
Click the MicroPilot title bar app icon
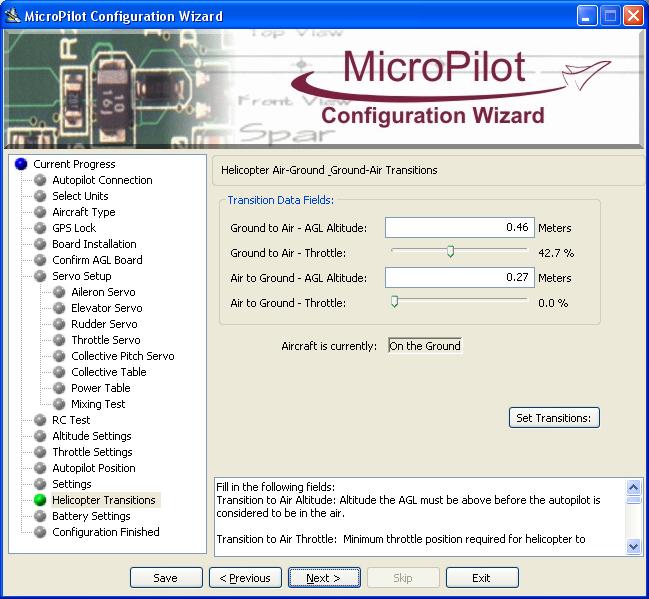pyautogui.click(x=12, y=16)
